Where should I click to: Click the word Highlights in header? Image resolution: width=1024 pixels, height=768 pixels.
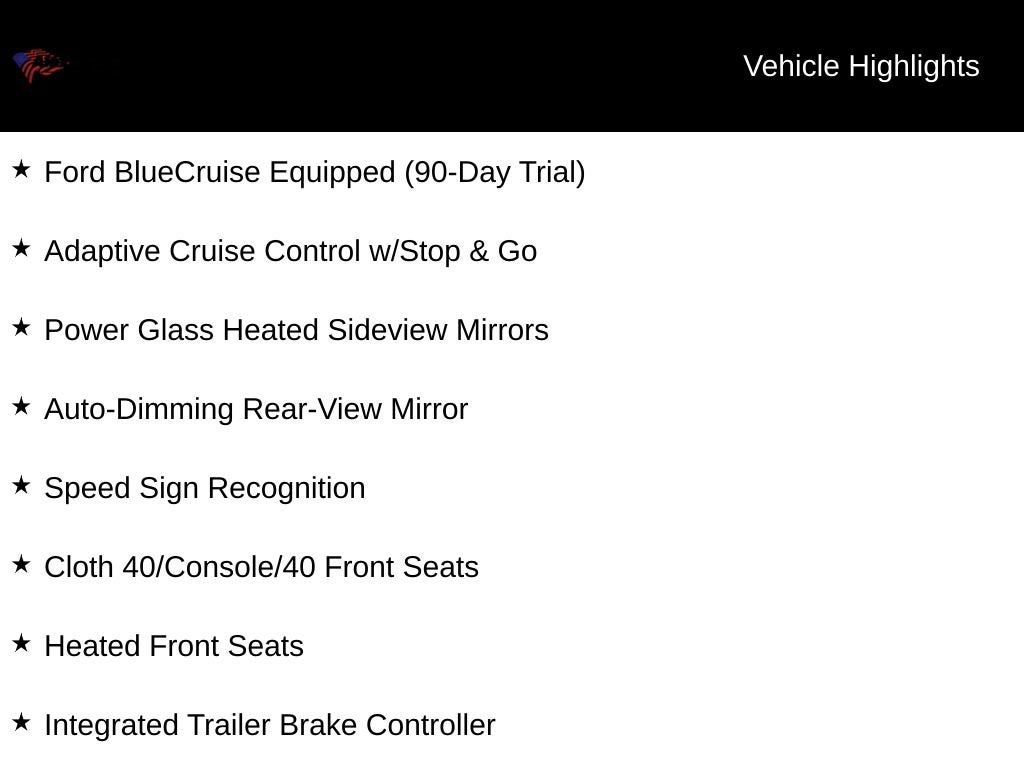914,67
